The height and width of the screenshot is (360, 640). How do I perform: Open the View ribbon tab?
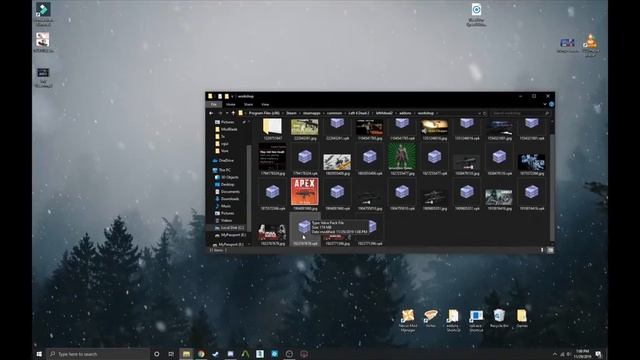point(265,104)
